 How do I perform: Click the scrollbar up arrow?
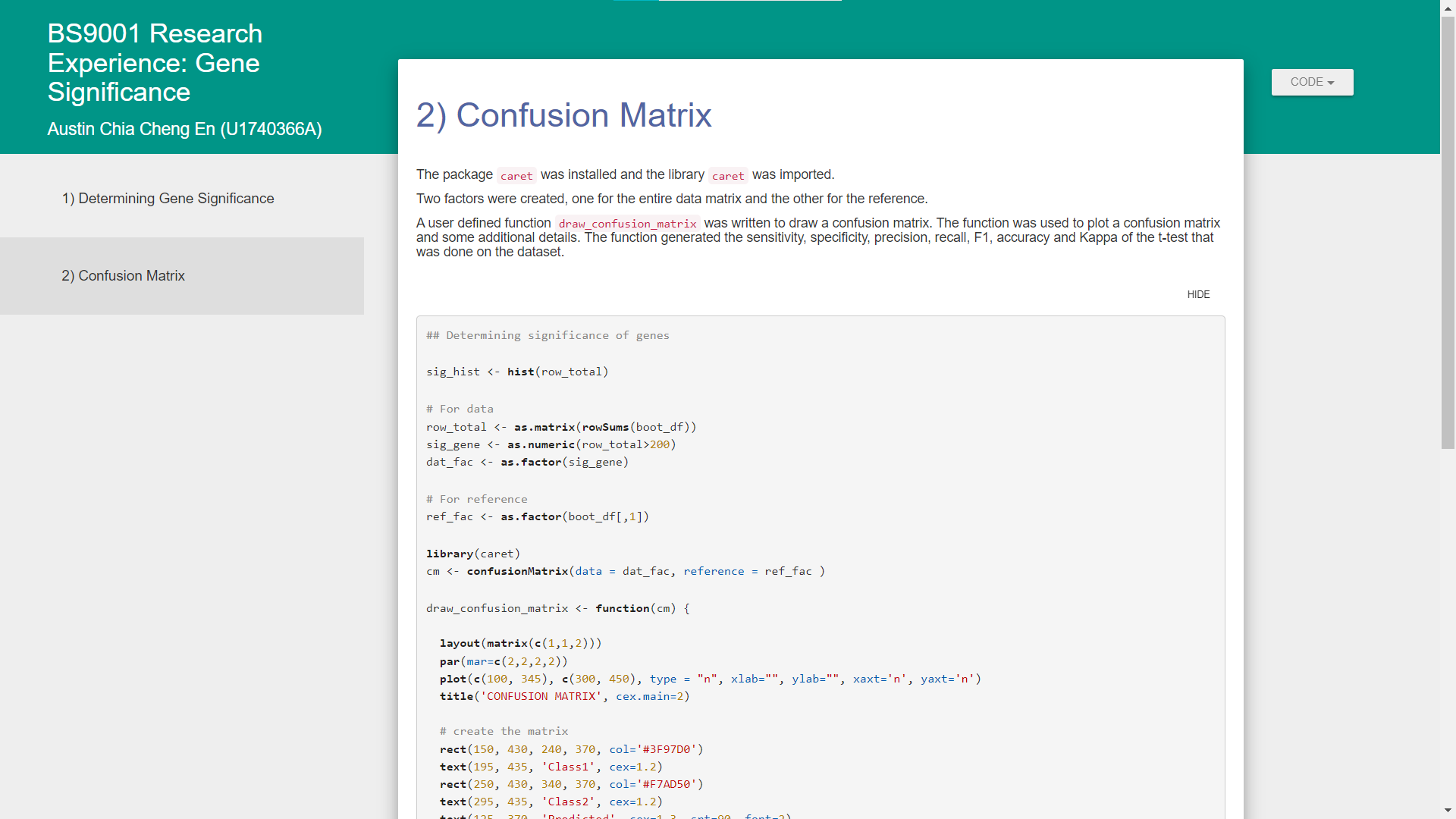point(1447,8)
